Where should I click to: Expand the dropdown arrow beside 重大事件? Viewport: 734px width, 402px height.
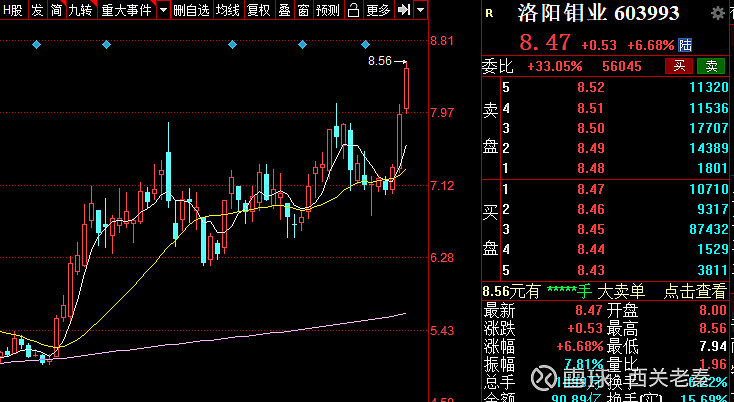coord(163,10)
